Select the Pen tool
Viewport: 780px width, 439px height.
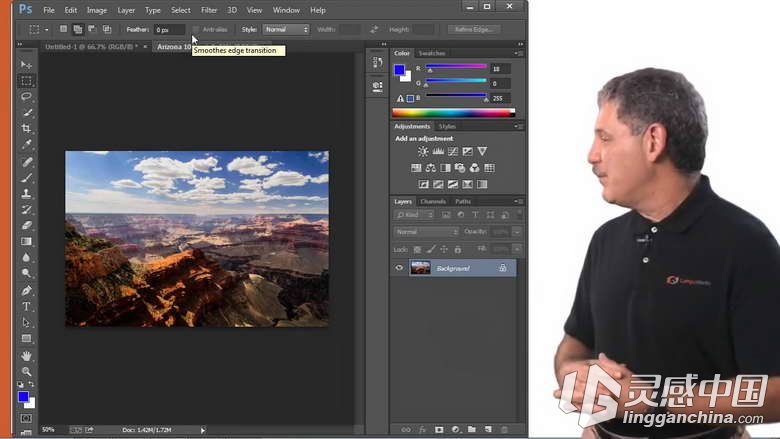coord(26,290)
